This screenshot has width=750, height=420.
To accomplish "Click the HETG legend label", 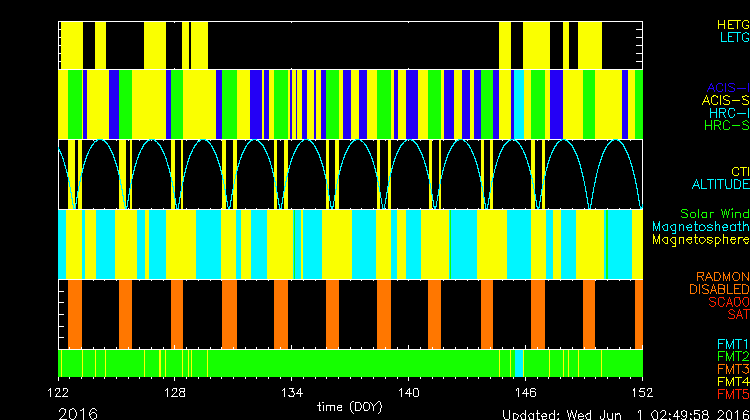I will 731,23.
